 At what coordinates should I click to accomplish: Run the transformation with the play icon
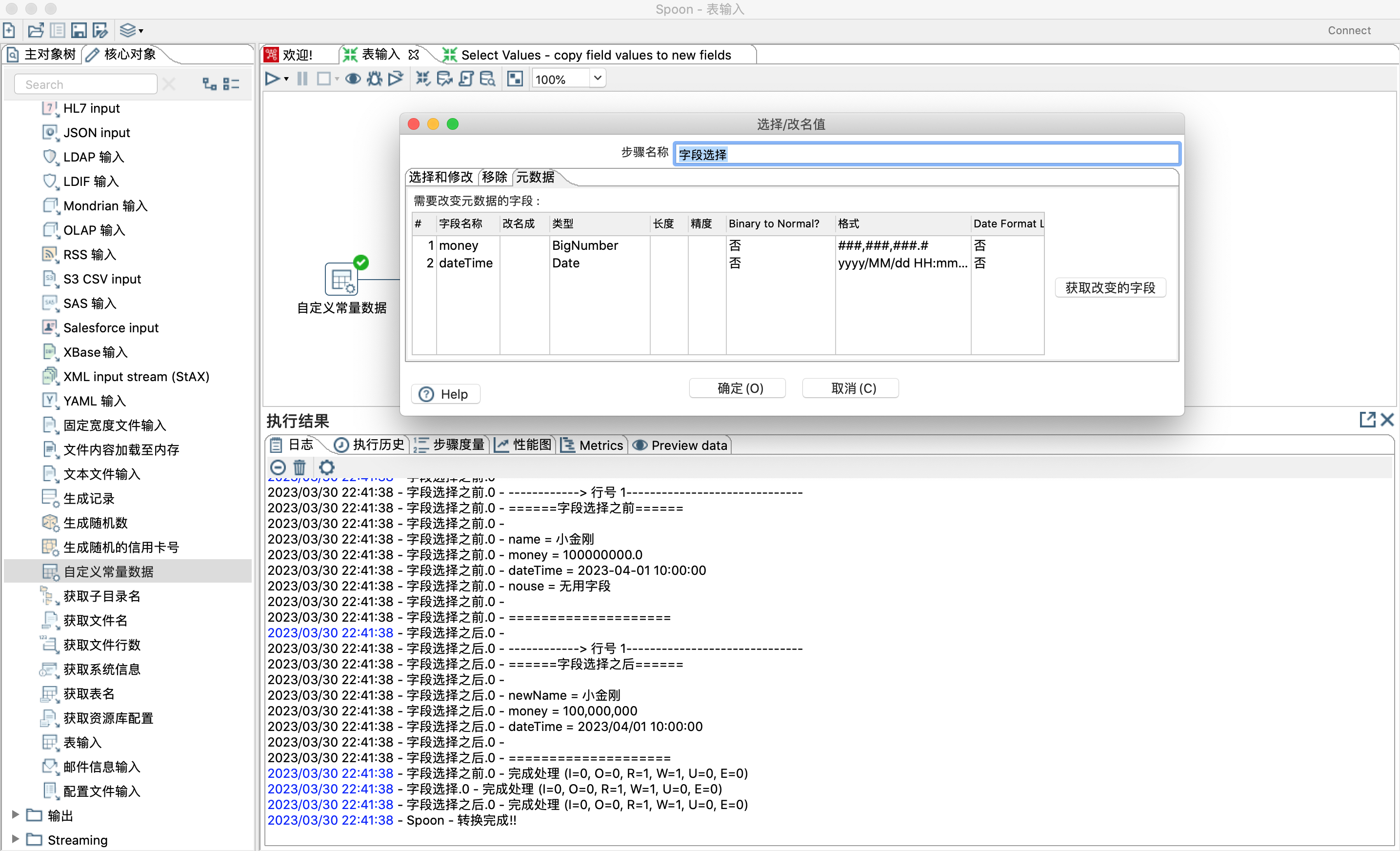click(x=272, y=79)
